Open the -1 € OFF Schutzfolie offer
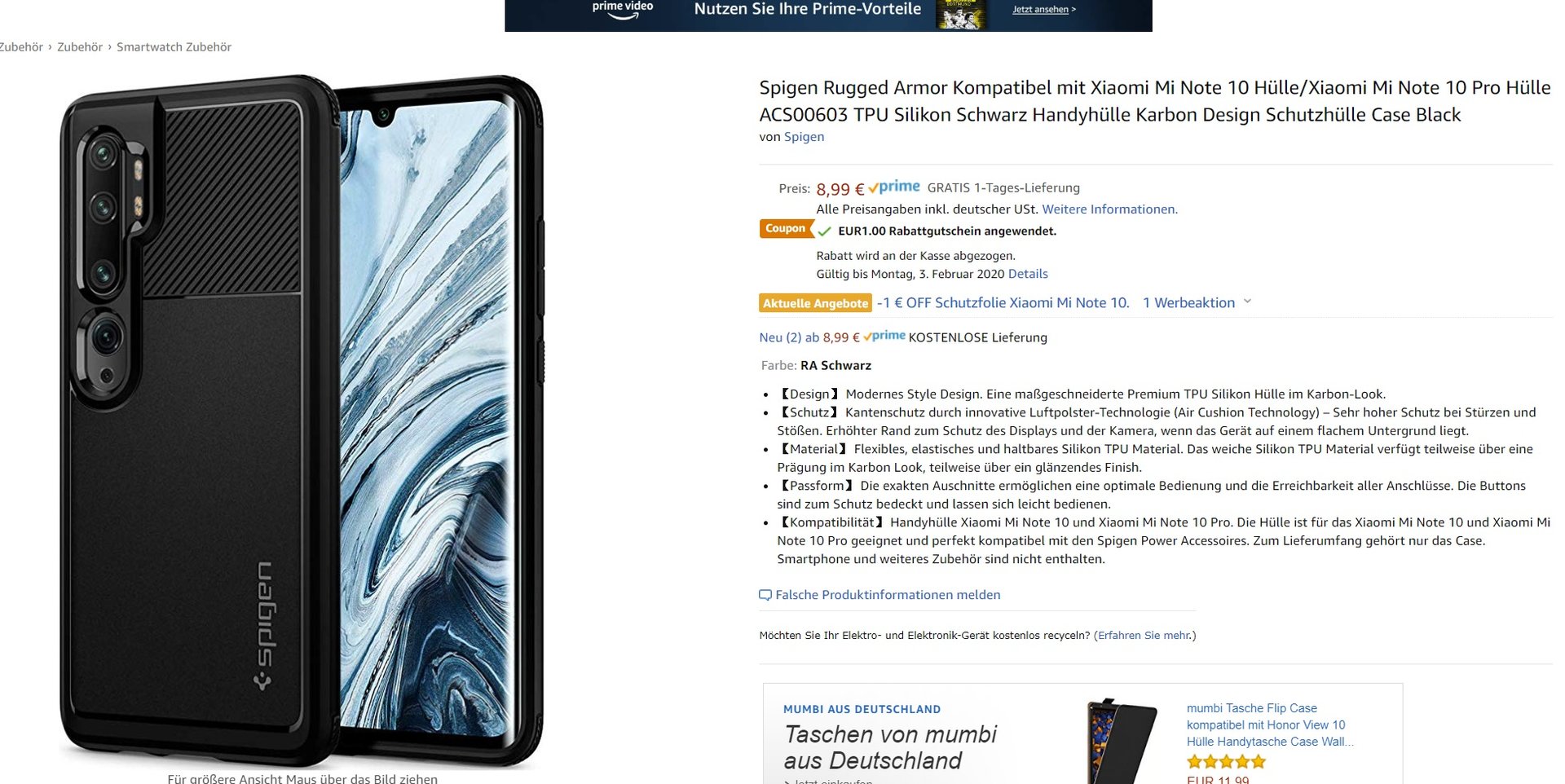Viewport: 1565px width, 784px height. coord(1003,302)
